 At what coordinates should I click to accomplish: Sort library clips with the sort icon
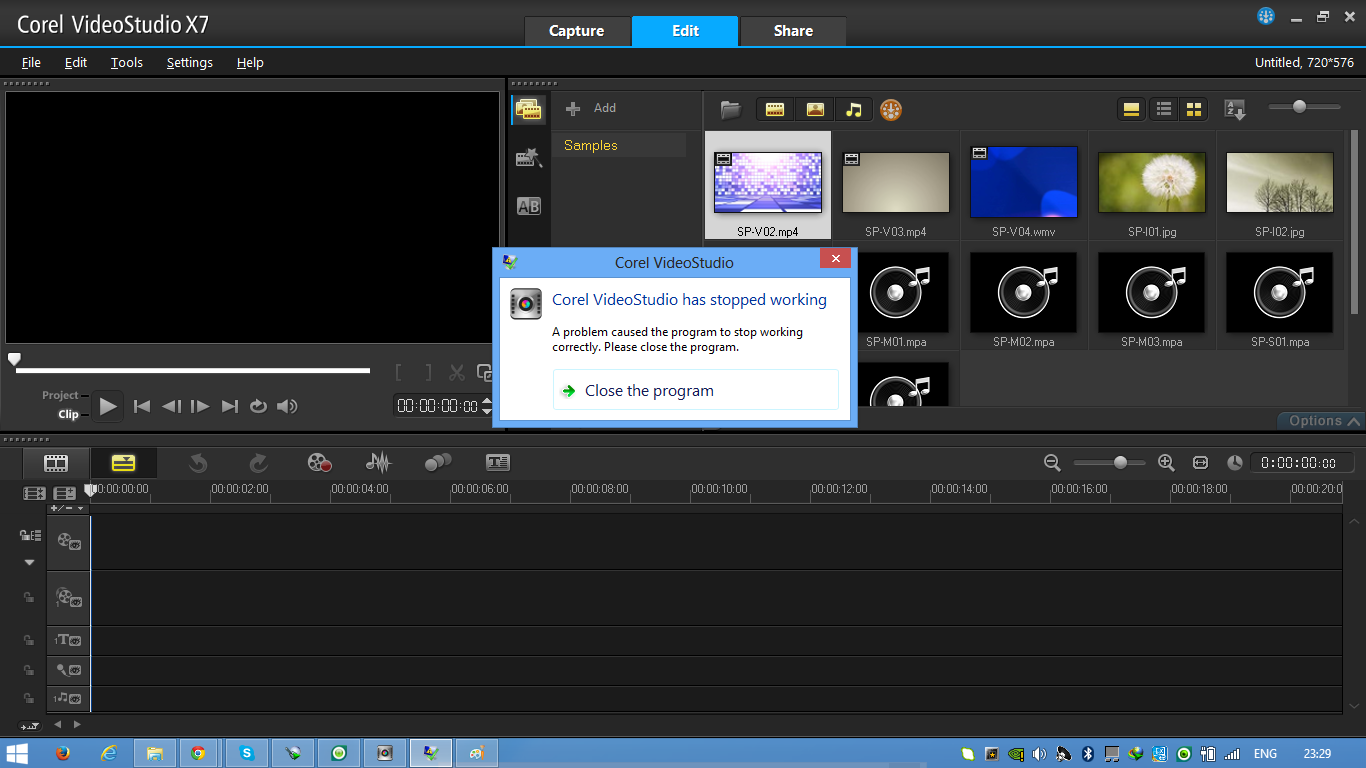click(1236, 110)
